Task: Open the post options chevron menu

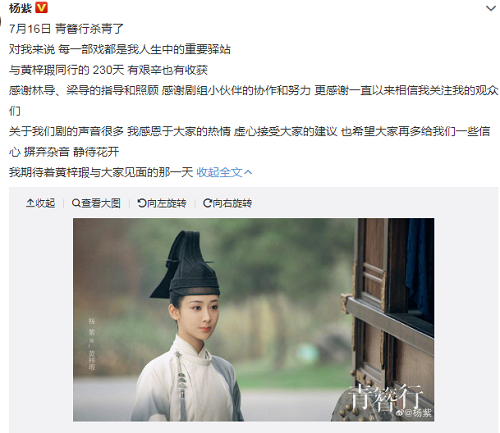Action: pos(491,8)
